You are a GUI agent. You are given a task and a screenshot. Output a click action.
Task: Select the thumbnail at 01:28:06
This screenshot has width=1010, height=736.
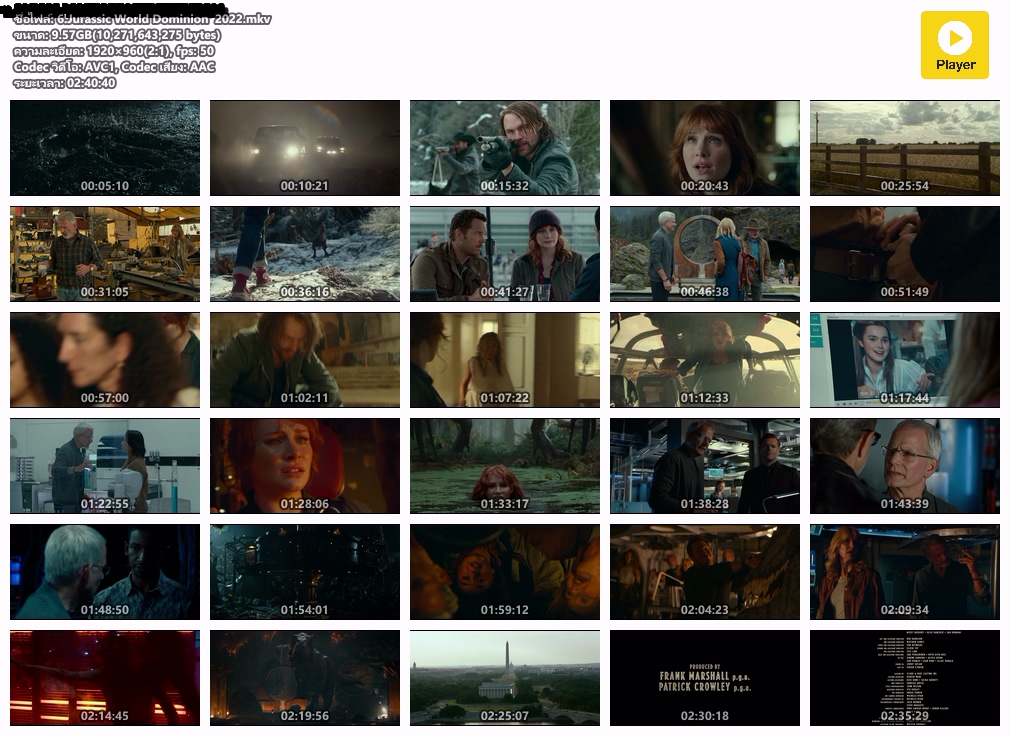(x=305, y=466)
